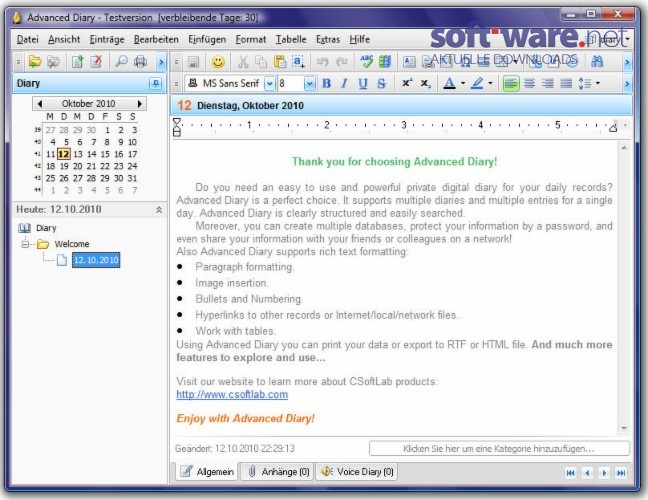This screenshot has height=500, width=648.
Task: Open highlight color dropdown arrow
Action: pos(491,83)
